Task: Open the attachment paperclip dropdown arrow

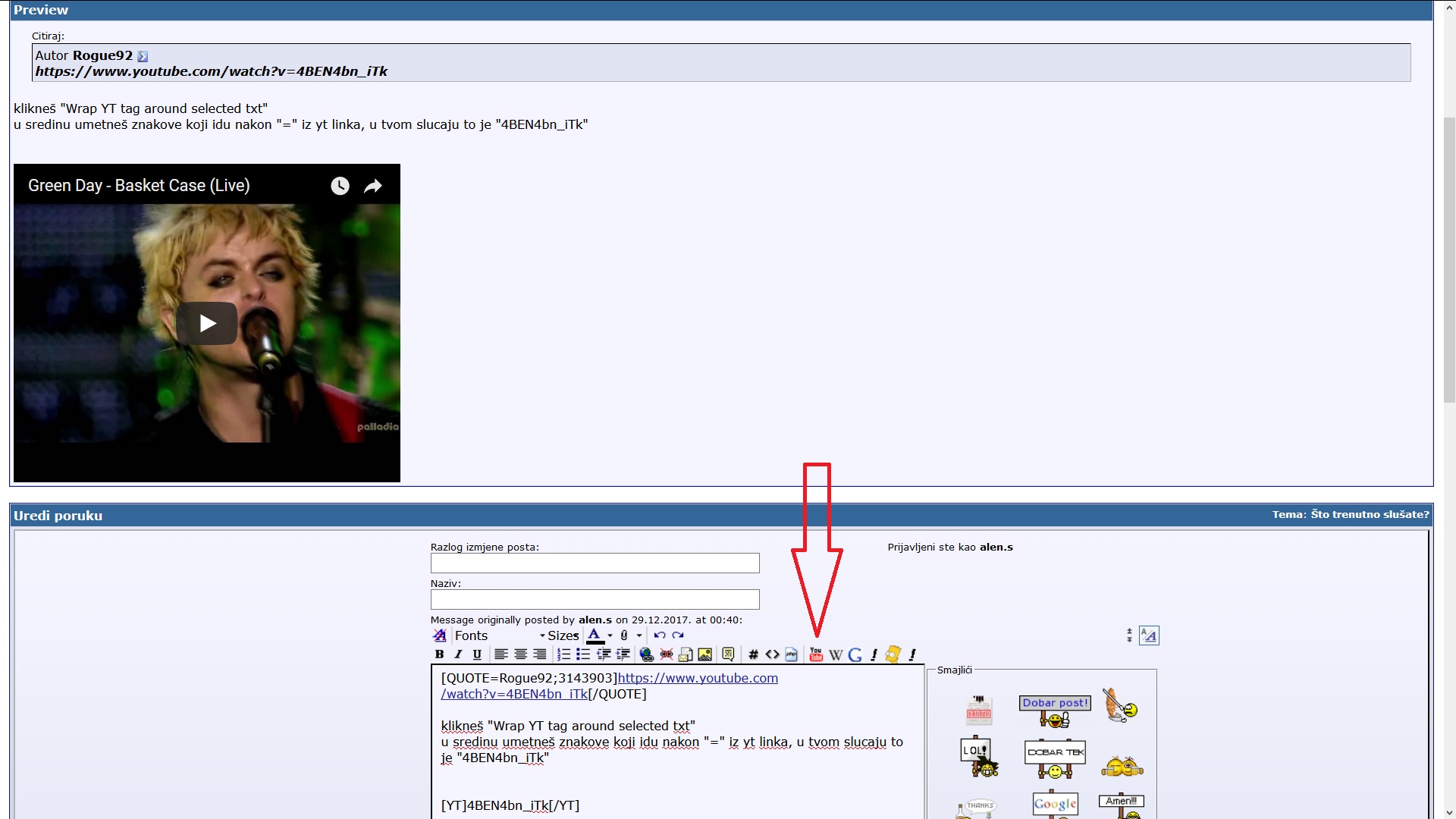Action: (639, 635)
